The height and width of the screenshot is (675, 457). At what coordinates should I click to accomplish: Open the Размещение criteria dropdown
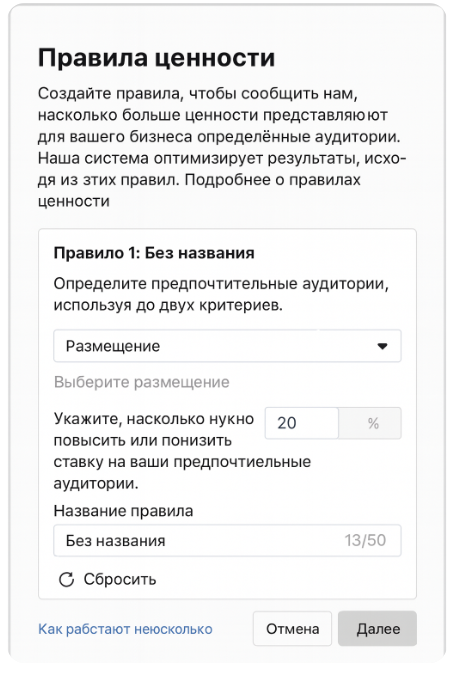tap(227, 346)
